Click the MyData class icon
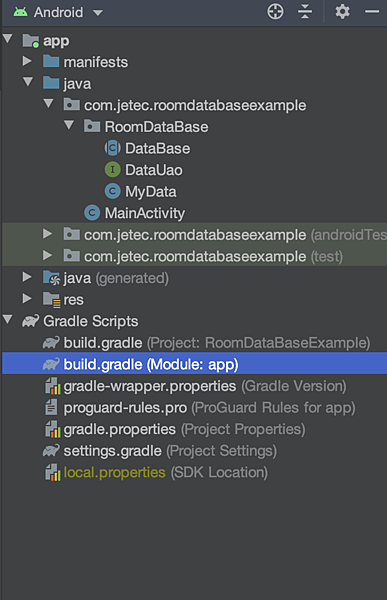Viewport: 387px width, 600px height. (113, 191)
